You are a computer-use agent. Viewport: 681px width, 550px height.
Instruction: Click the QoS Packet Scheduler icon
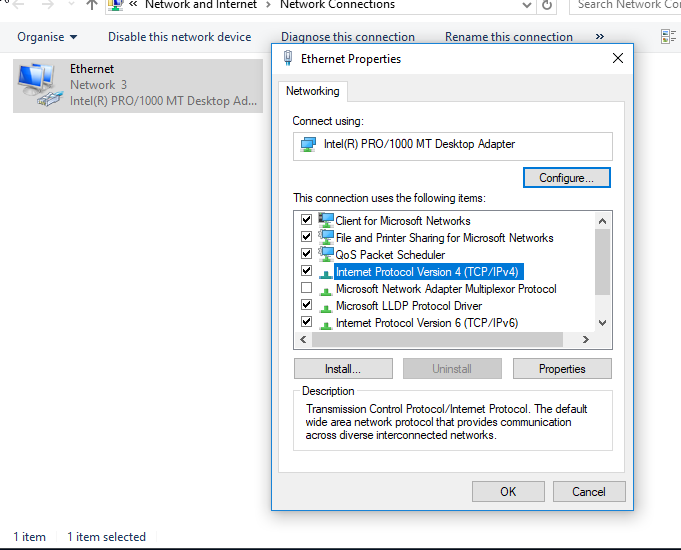pyautogui.click(x=326, y=254)
